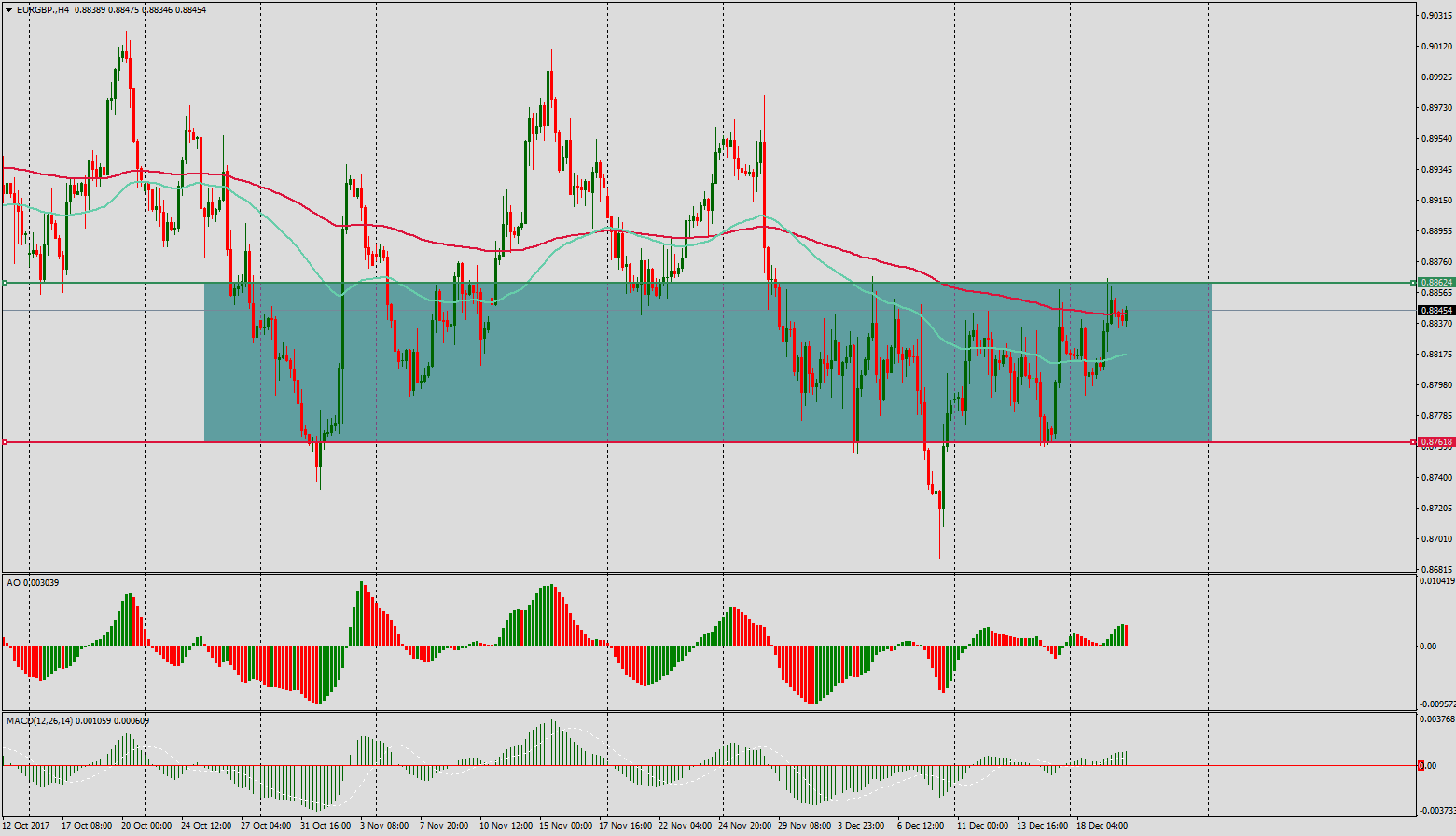The width and height of the screenshot is (1456, 836).
Task: Click the 12 Oct 2017 date label
Action: point(27,826)
